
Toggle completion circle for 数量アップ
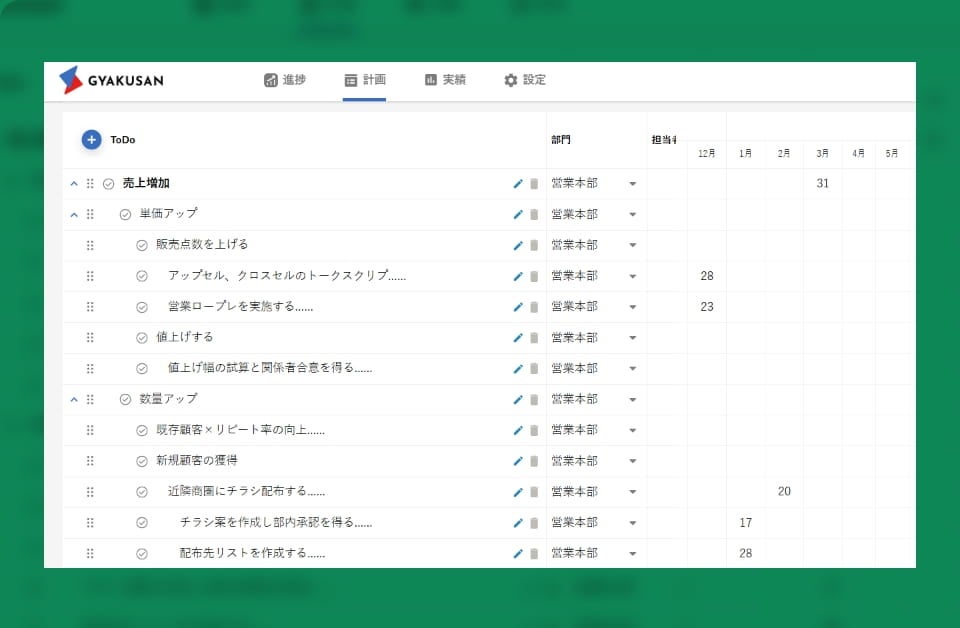[125, 400]
